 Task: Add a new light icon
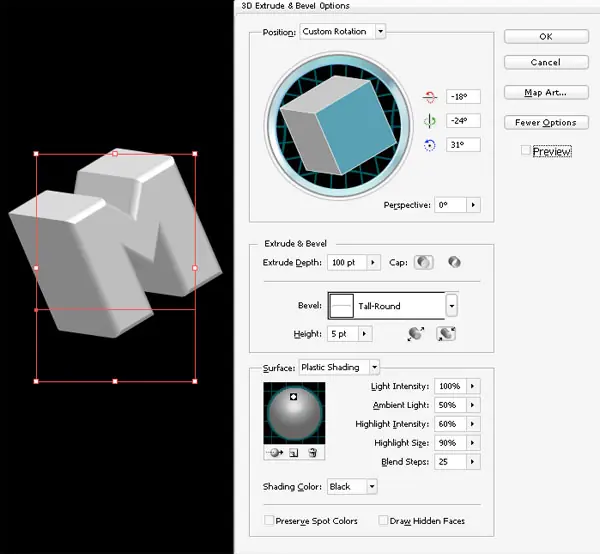point(293,453)
